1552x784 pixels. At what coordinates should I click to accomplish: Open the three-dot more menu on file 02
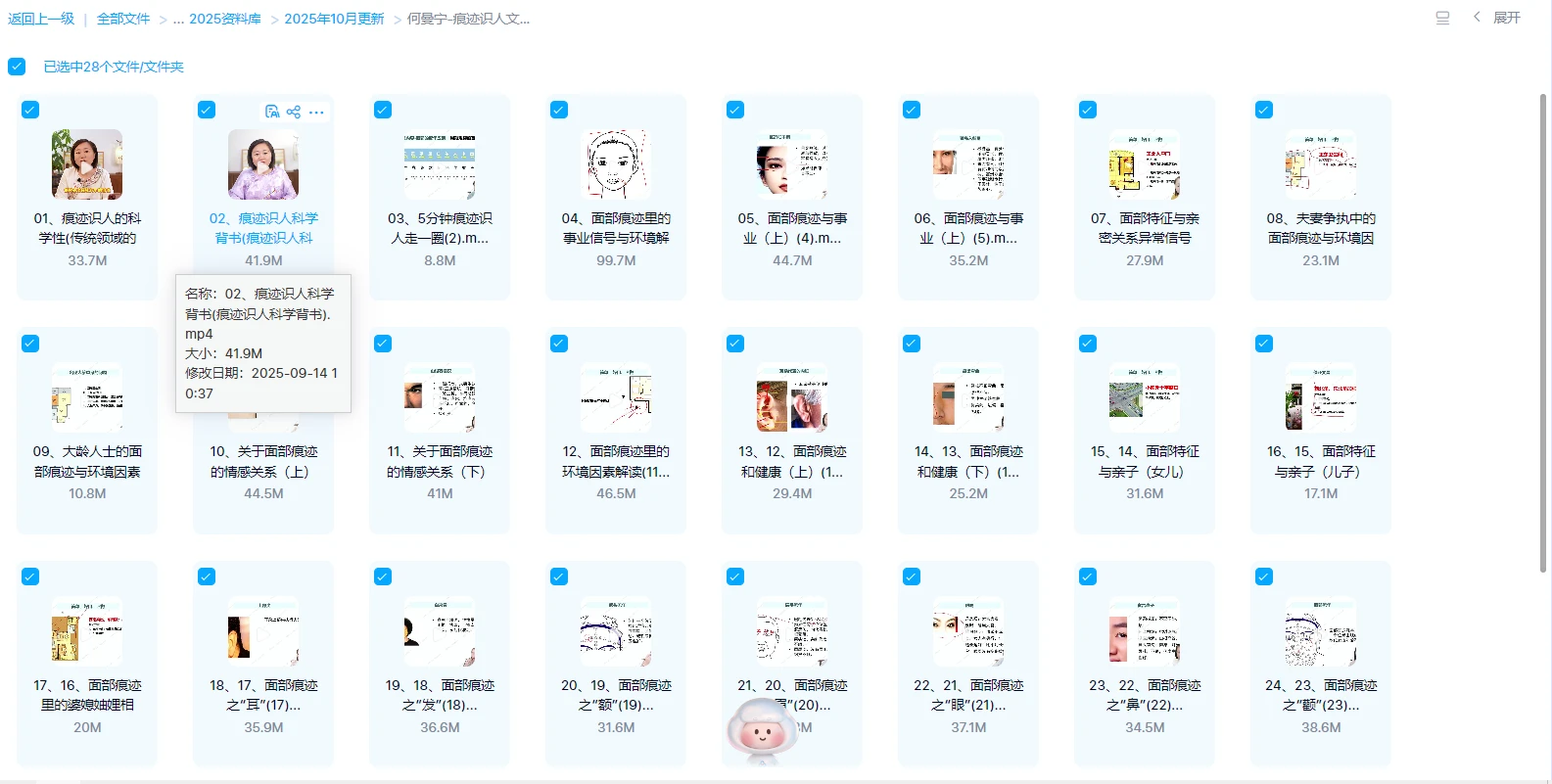click(x=316, y=113)
